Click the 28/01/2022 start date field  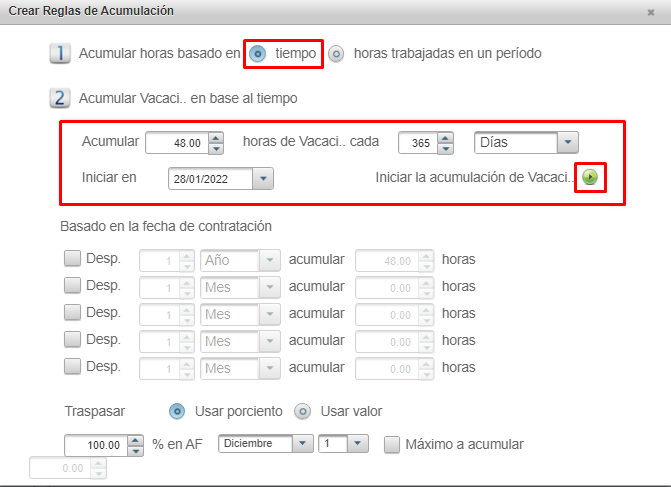(x=210, y=178)
